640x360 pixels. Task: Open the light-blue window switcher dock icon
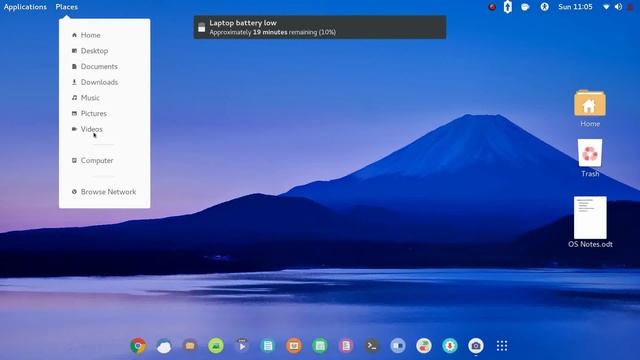click(x=398, y=346)
